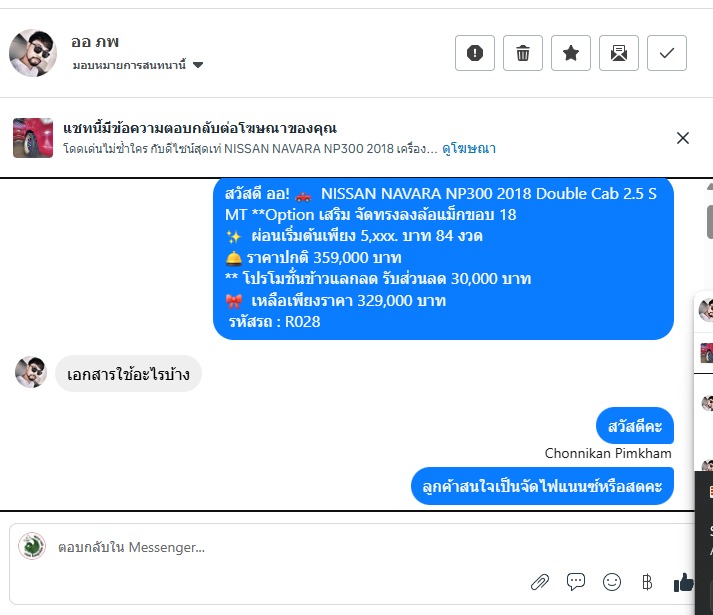Delete conversation using trash can icon
Image resolution: width=713 pixels, height=615 pixels.
click(523, 53)
